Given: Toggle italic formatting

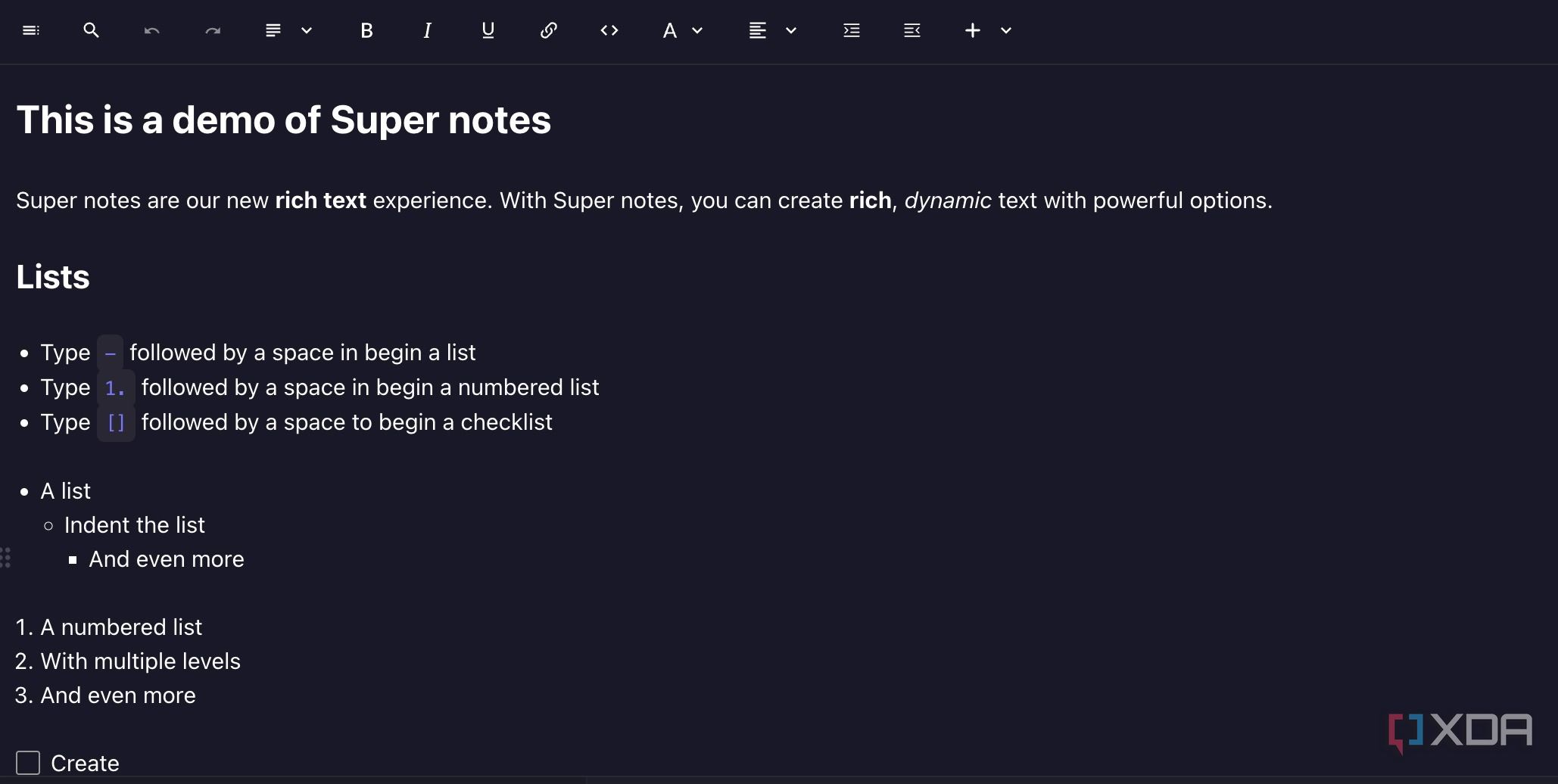Looking at the screenshot, I should [x=427, y=30].
